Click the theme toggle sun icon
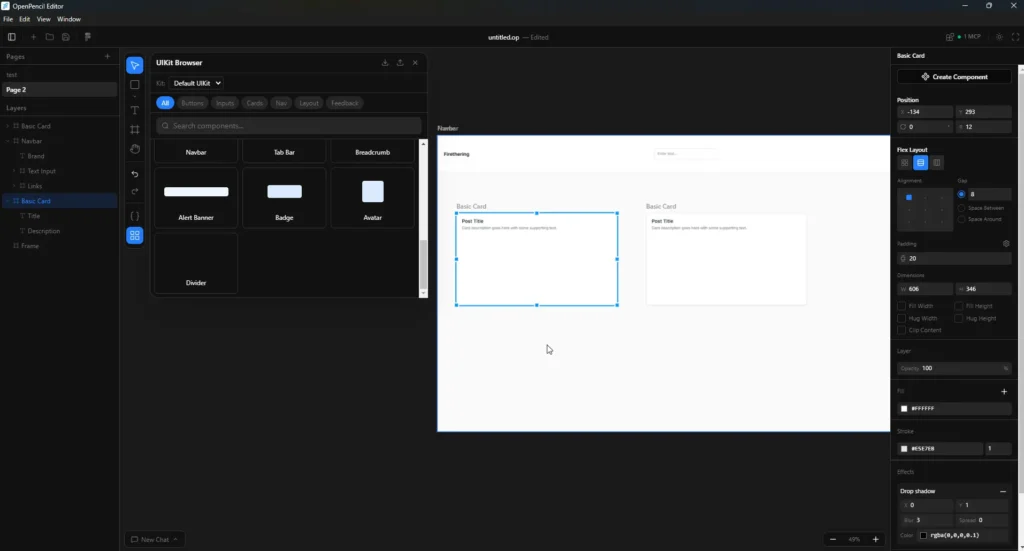Screen dimensions: 1024x551 999,37
